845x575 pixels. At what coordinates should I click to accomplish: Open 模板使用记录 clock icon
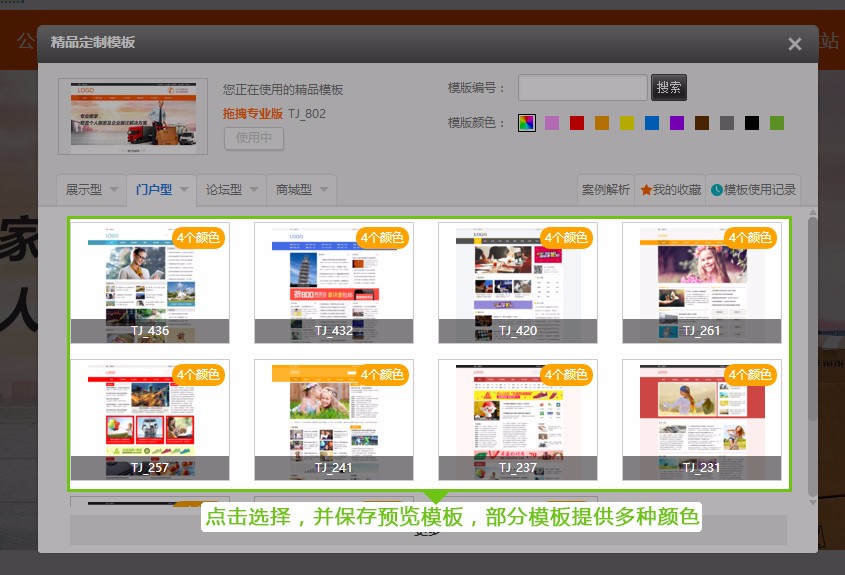click(717, 190)
